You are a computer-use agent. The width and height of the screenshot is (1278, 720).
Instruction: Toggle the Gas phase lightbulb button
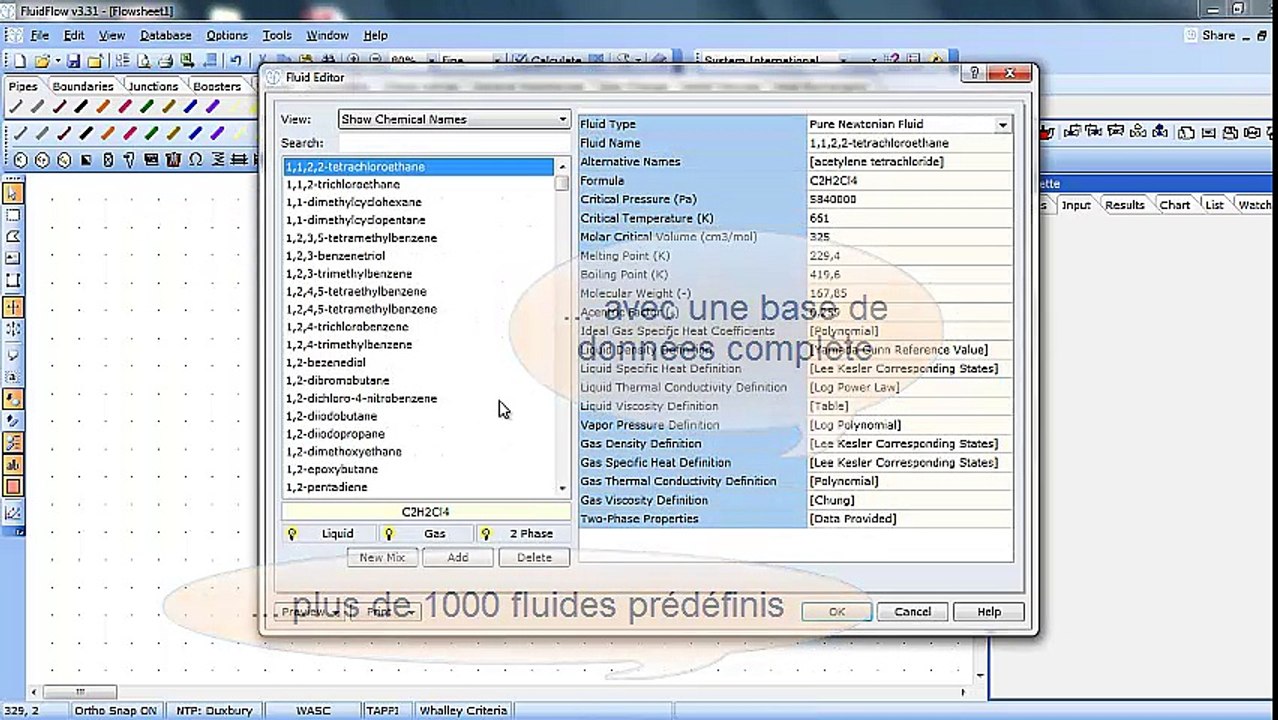(x=422, y=534)
